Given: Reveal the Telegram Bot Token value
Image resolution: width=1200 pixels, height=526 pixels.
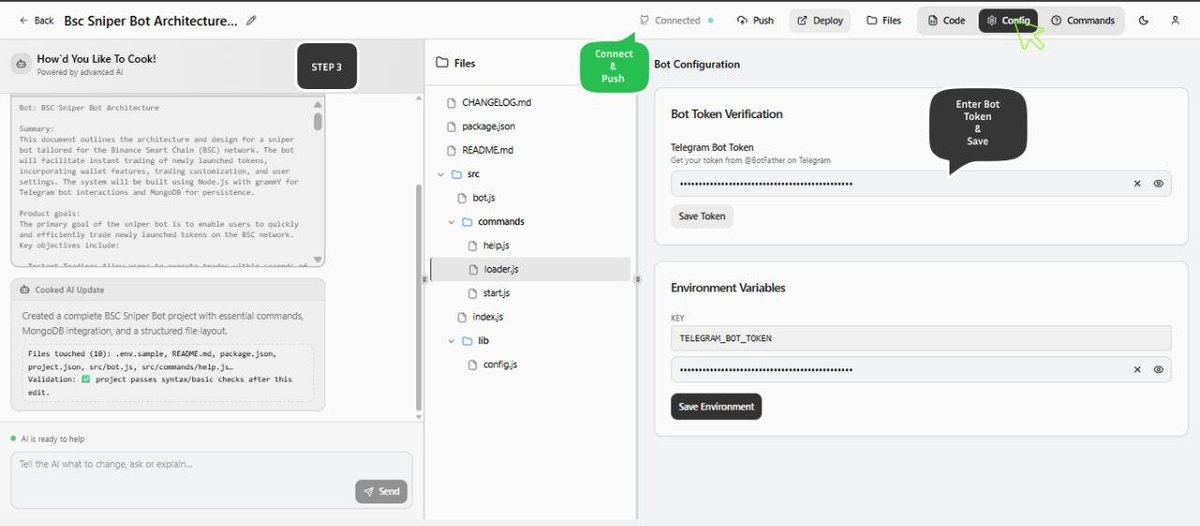Looking at the screenshot, I should tap(1158, 184).
